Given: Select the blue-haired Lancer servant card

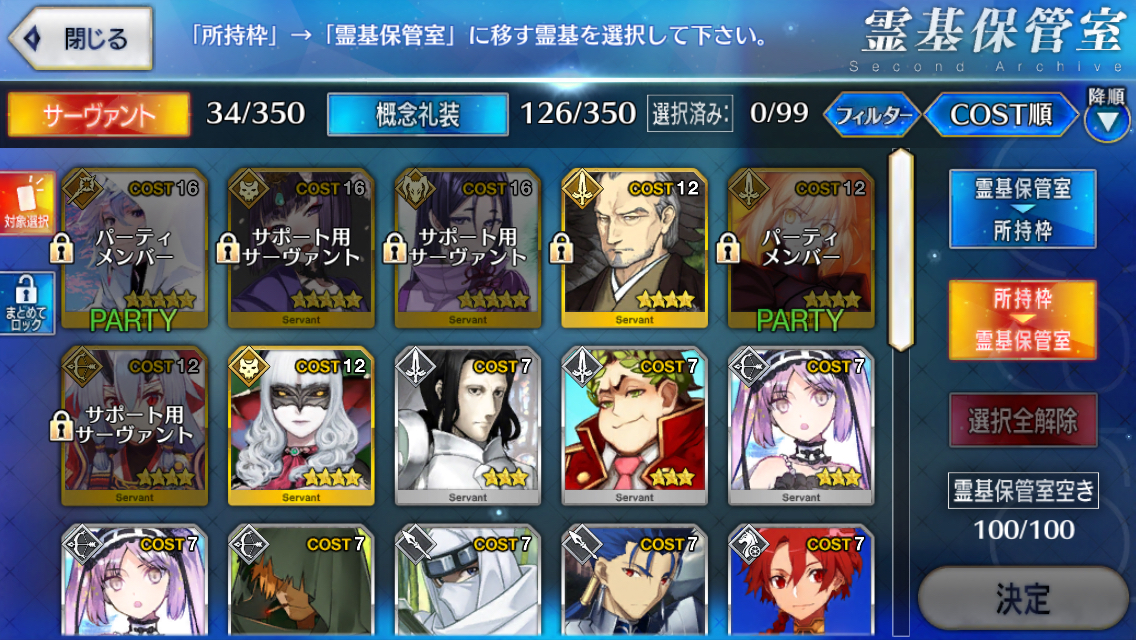Looking at the screenshot, I should point(634,582).
